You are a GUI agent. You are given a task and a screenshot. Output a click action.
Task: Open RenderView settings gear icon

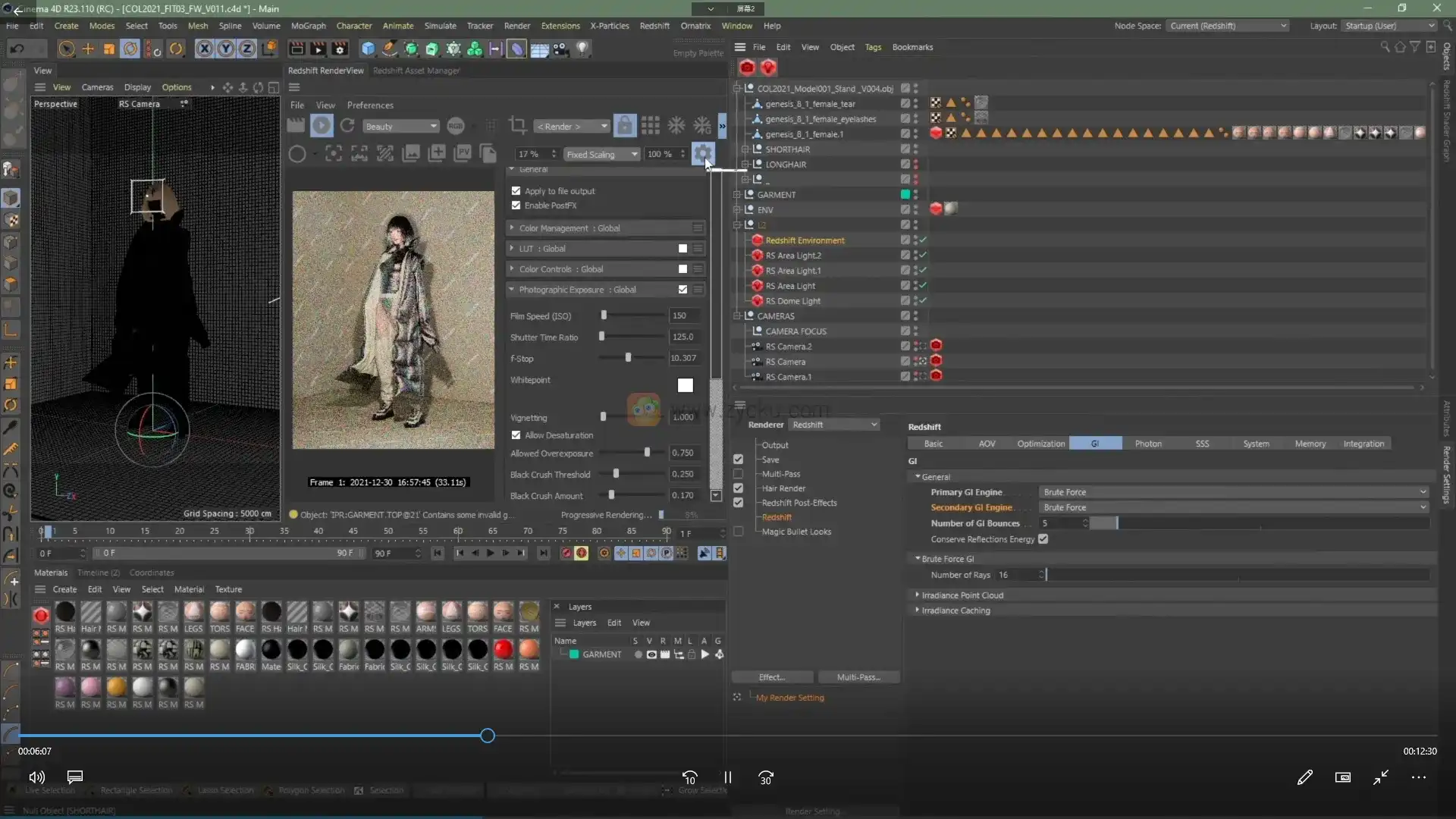tap(702, 153)
